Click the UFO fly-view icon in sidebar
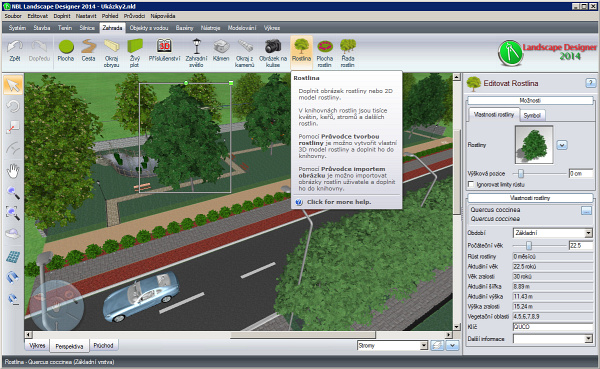The image size is (600, 369). (x=13, y=234)
